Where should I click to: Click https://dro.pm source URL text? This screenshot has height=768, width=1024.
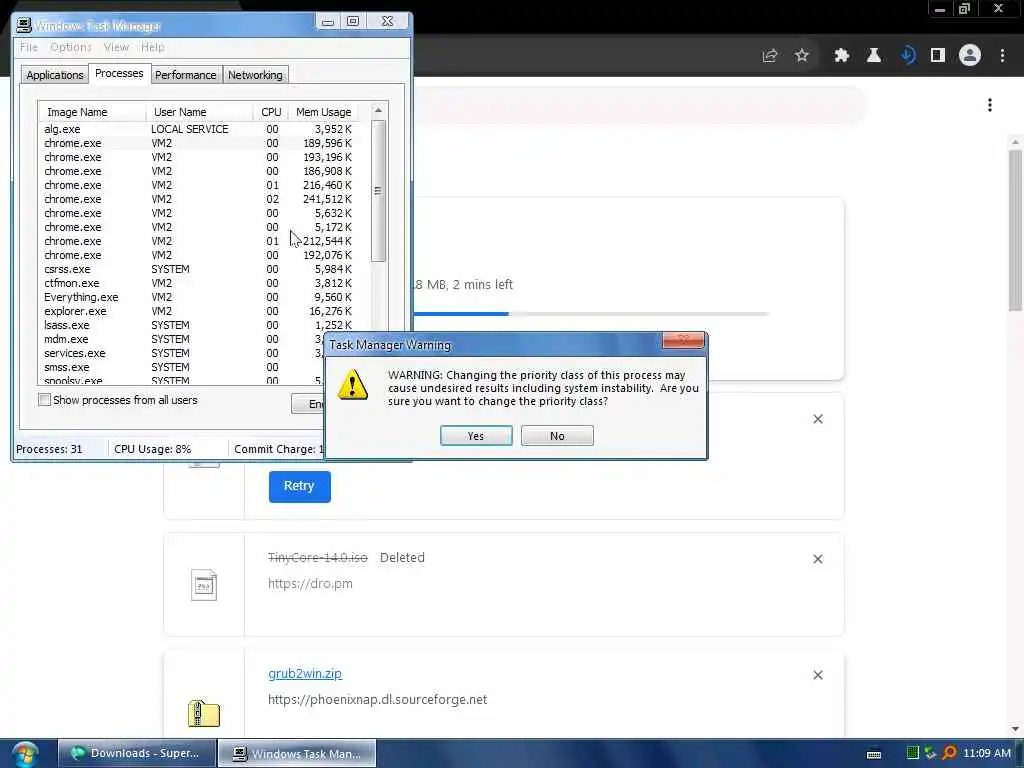[310, 584]
